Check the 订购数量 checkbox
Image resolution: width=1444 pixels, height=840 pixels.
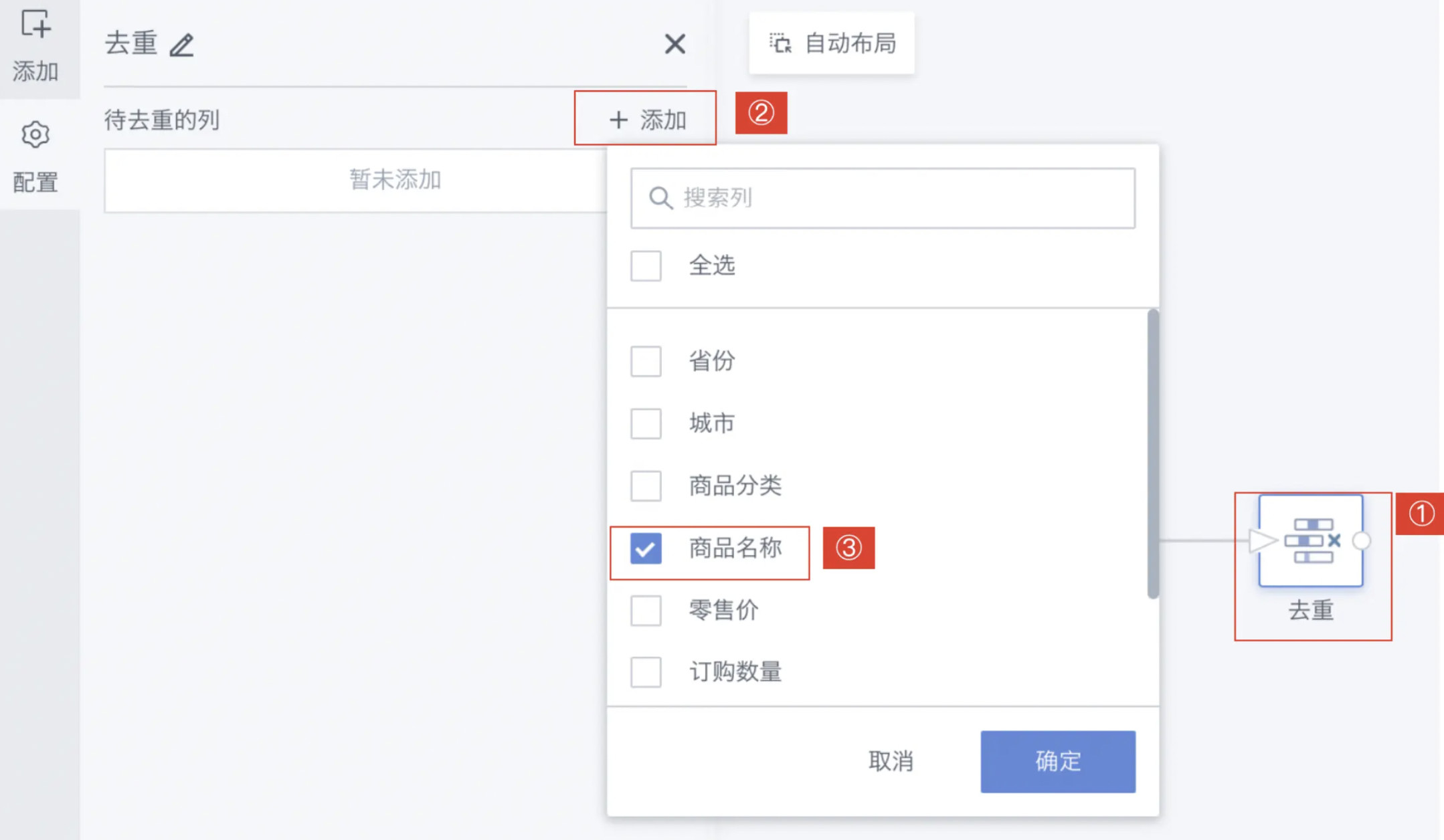point(646,672)
